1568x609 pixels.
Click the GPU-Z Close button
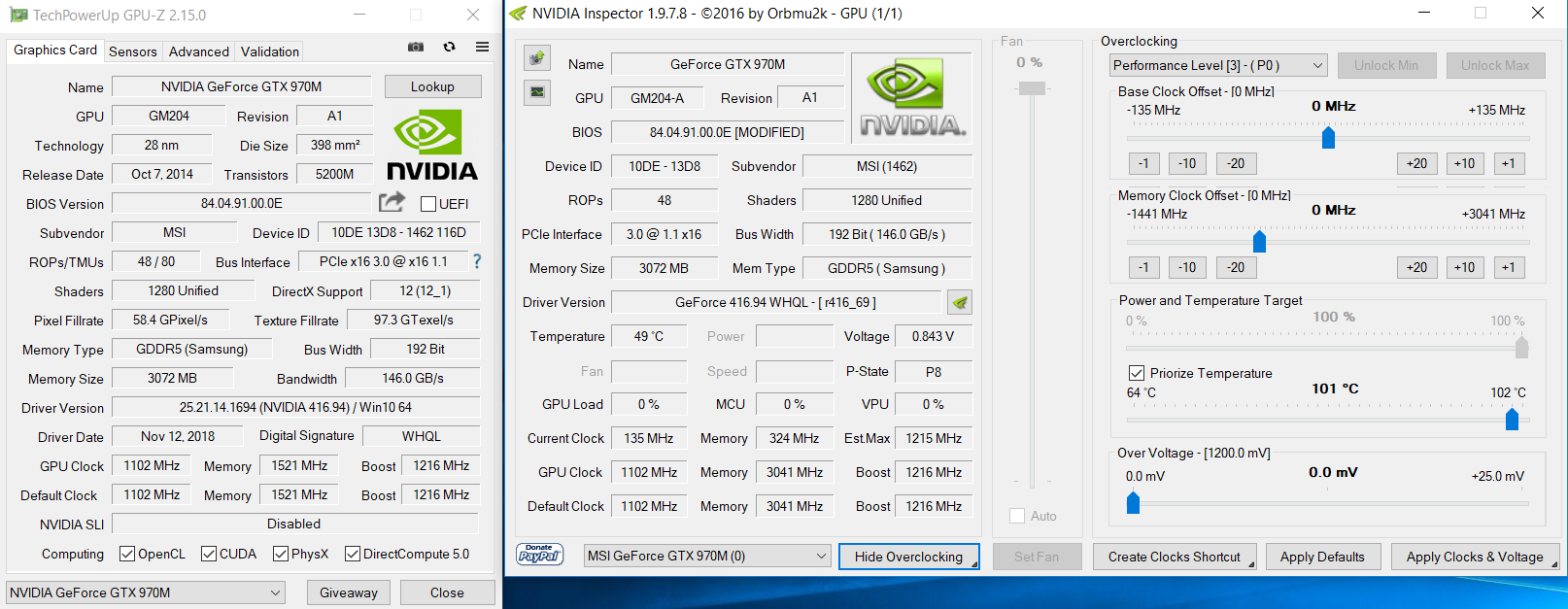coord(447,592)
